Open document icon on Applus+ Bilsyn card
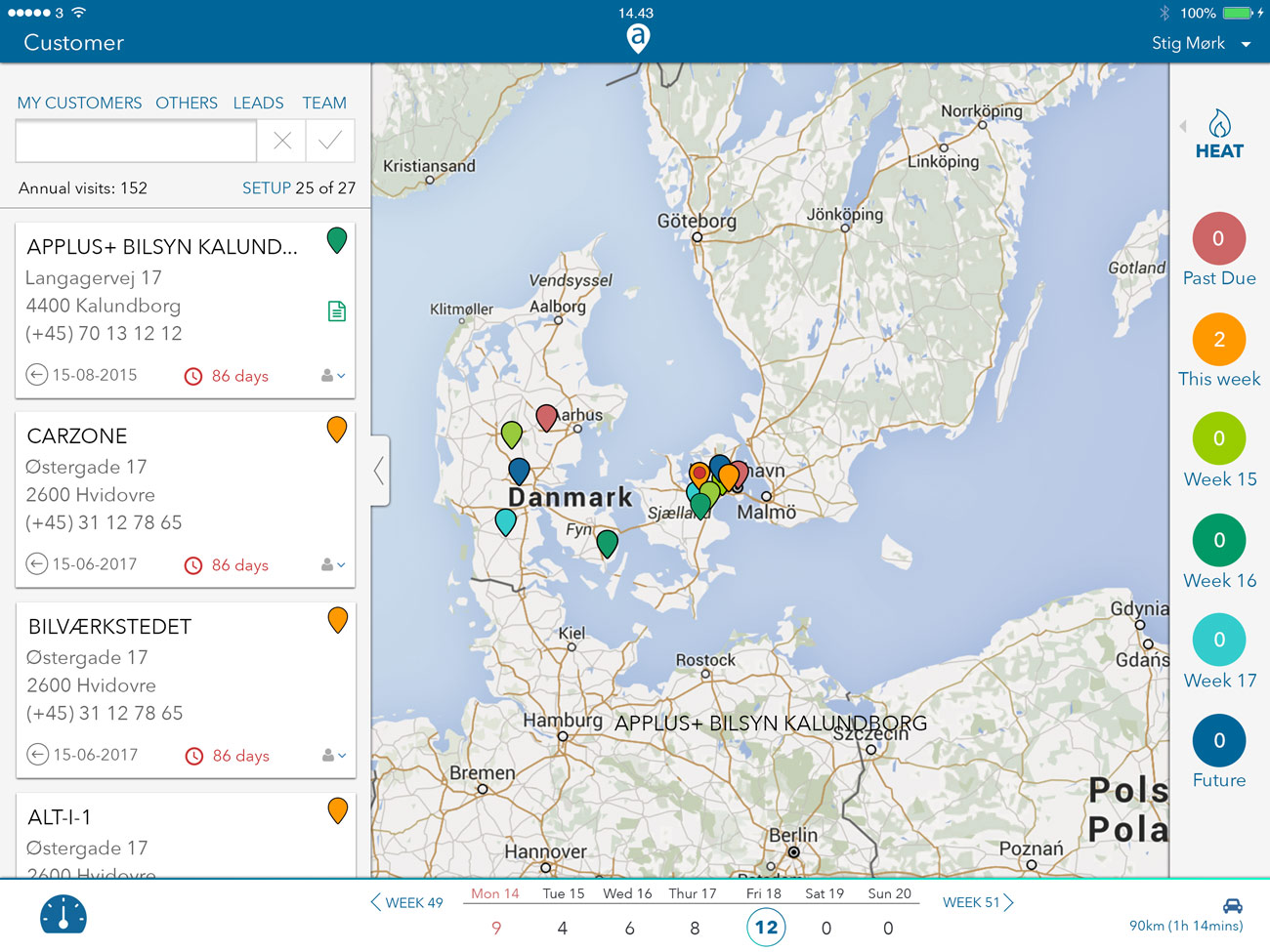The width and height of the screenshot is (1270, 952). (337, 311)
